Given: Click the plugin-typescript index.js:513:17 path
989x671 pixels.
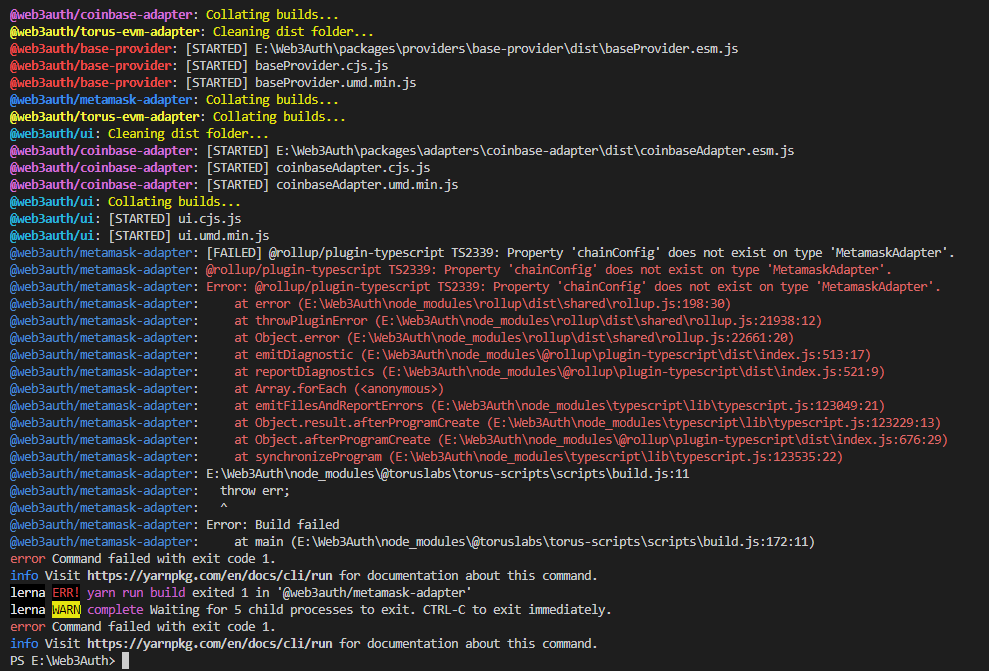Looking at the screenshot, I should [616, 355].
